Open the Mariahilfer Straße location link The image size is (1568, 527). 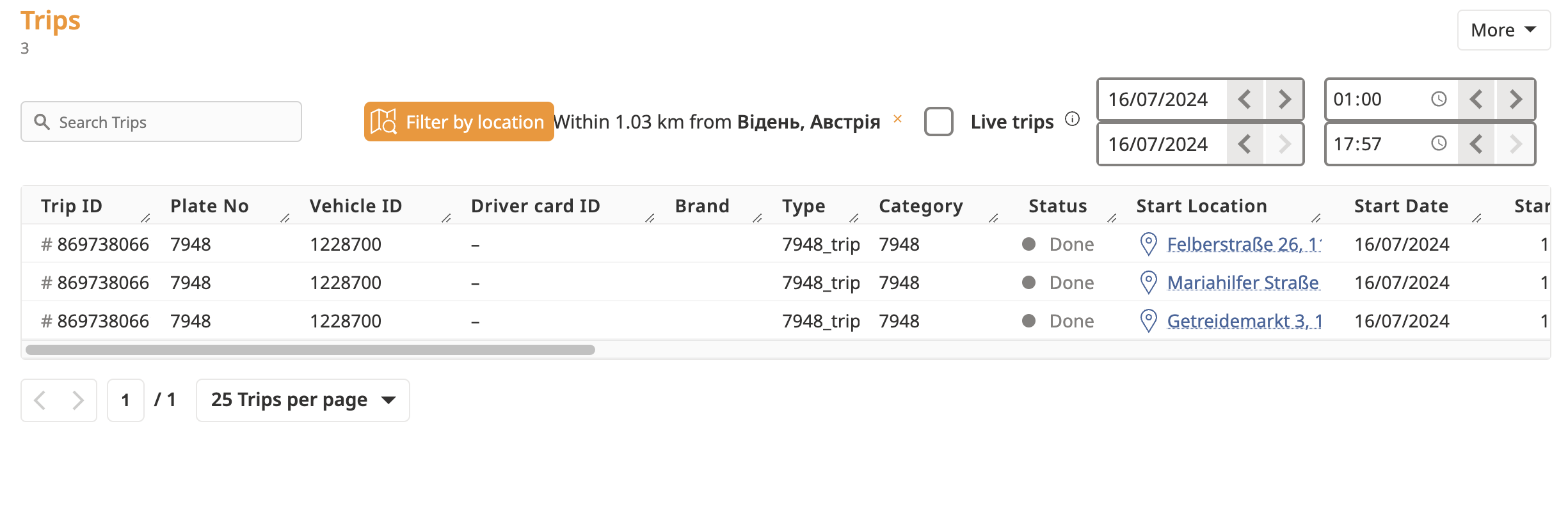point(1242,283)
